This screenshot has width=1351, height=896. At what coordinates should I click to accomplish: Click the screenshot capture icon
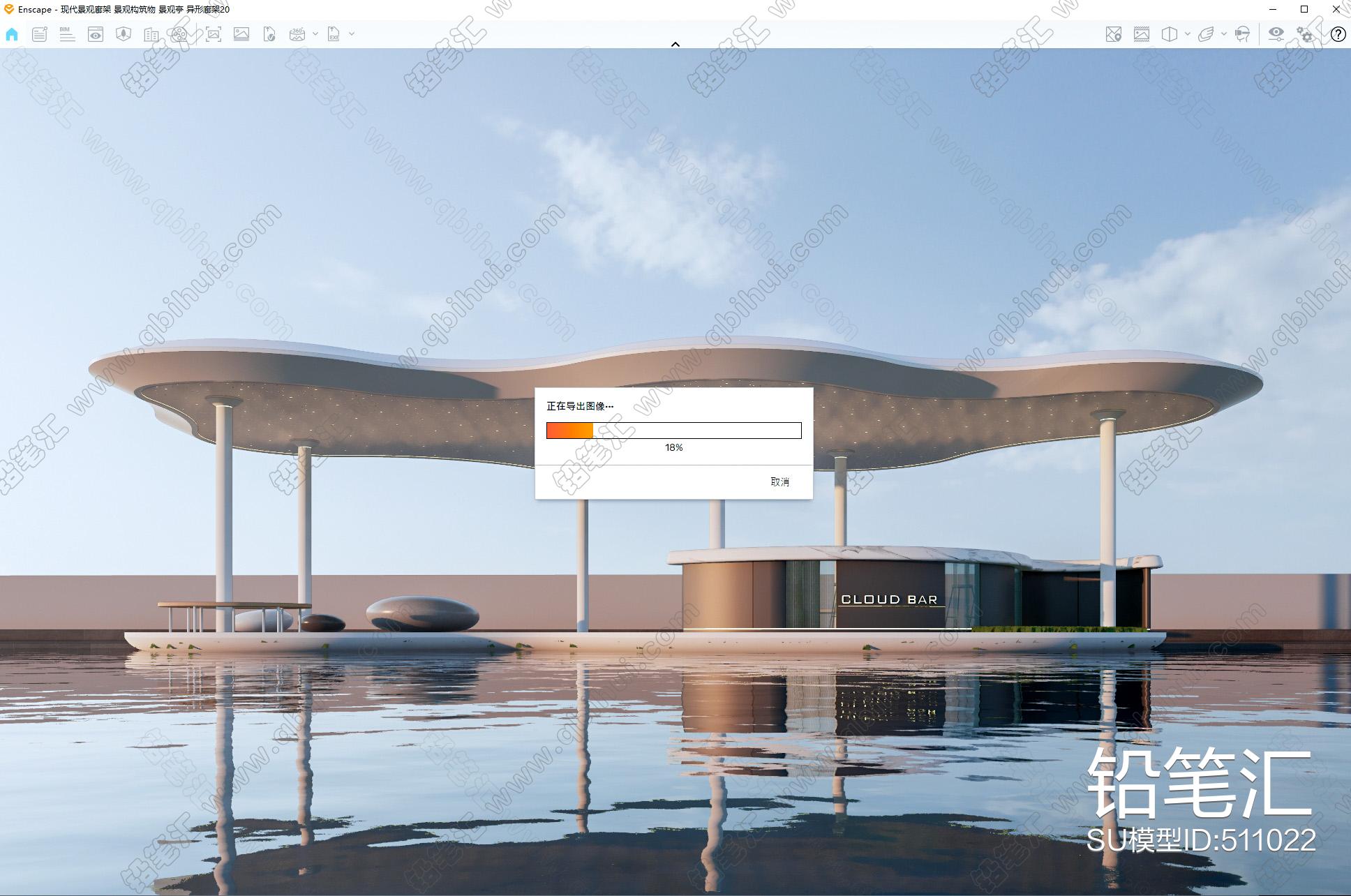(x=214, y=34)
